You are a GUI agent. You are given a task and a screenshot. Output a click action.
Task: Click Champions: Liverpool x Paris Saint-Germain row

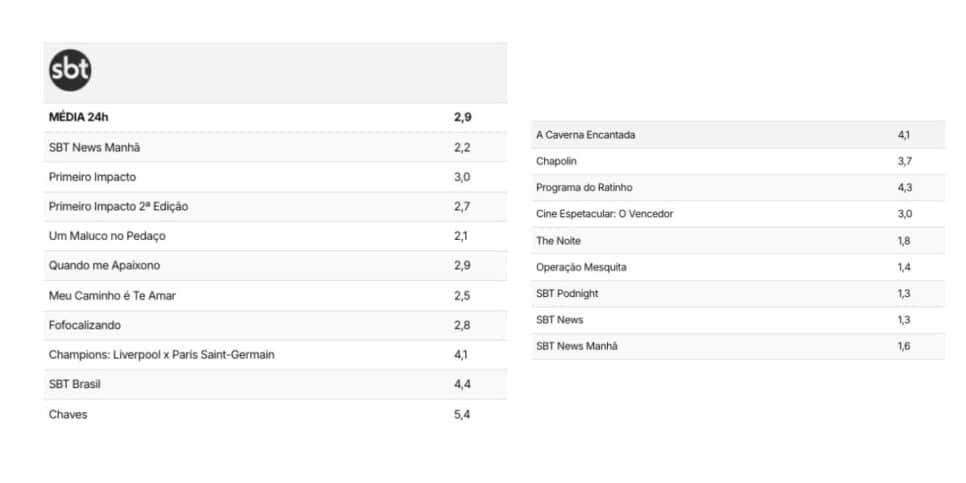point(275,354)
